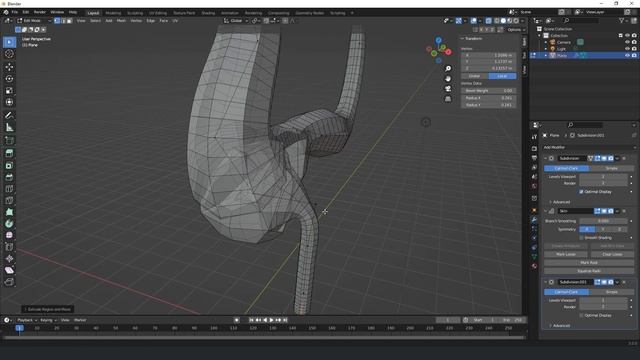Open the Modifiers wrench properties tab
The width and height of the screenshot is (640, 360).
534,220
